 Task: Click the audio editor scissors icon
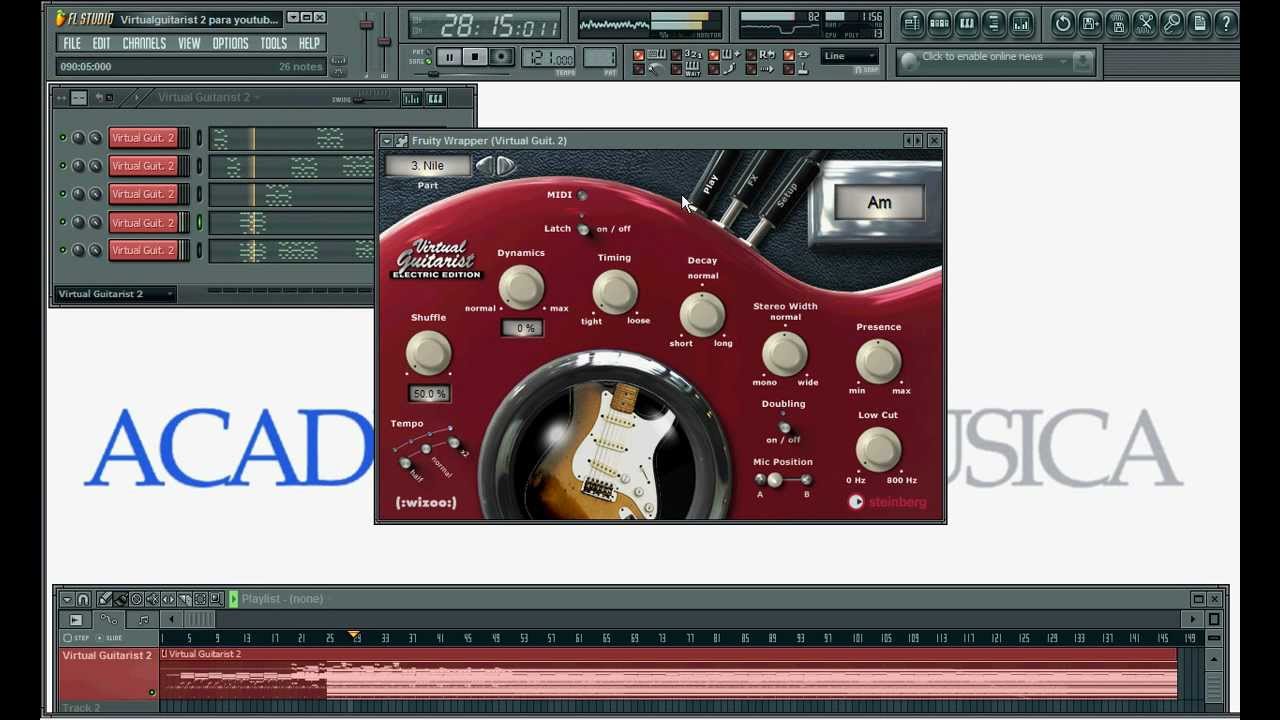point(1145,22)
